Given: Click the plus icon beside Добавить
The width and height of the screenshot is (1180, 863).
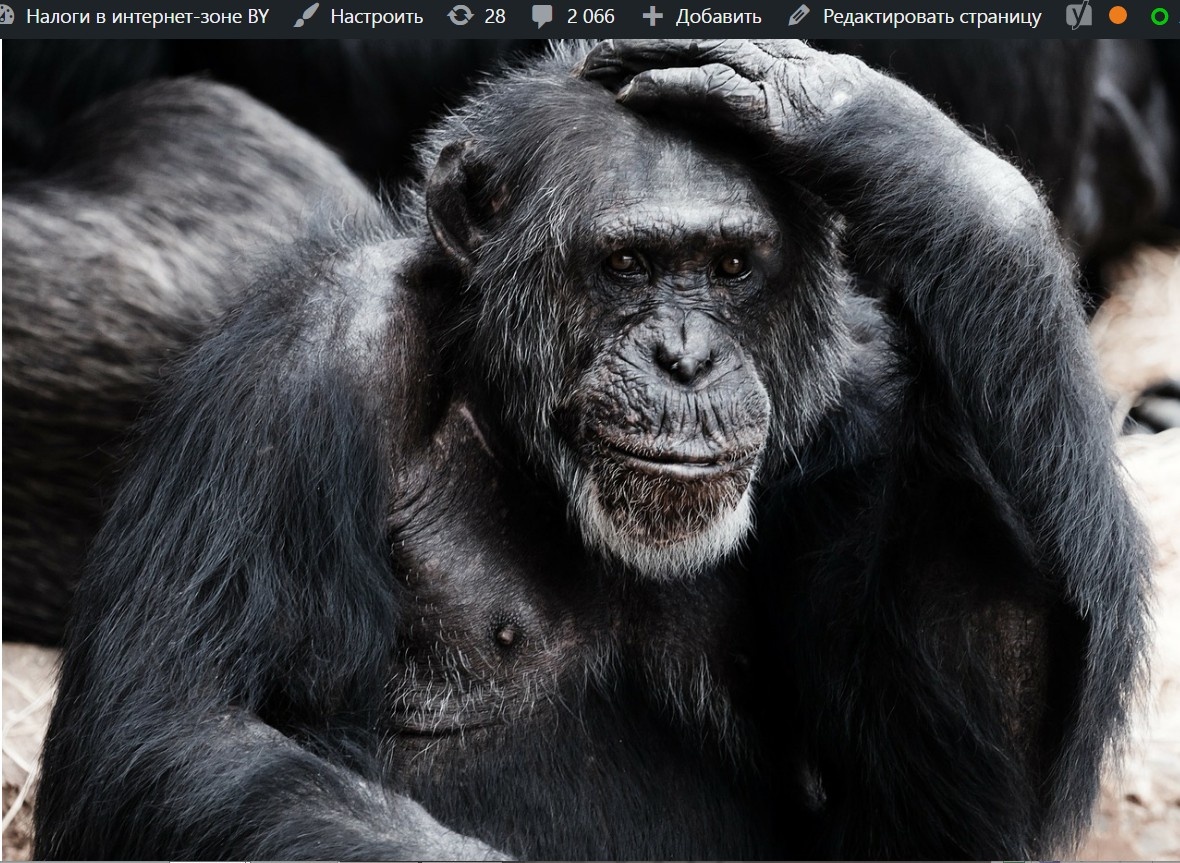Looking at the screenshot, I should 652,17.
